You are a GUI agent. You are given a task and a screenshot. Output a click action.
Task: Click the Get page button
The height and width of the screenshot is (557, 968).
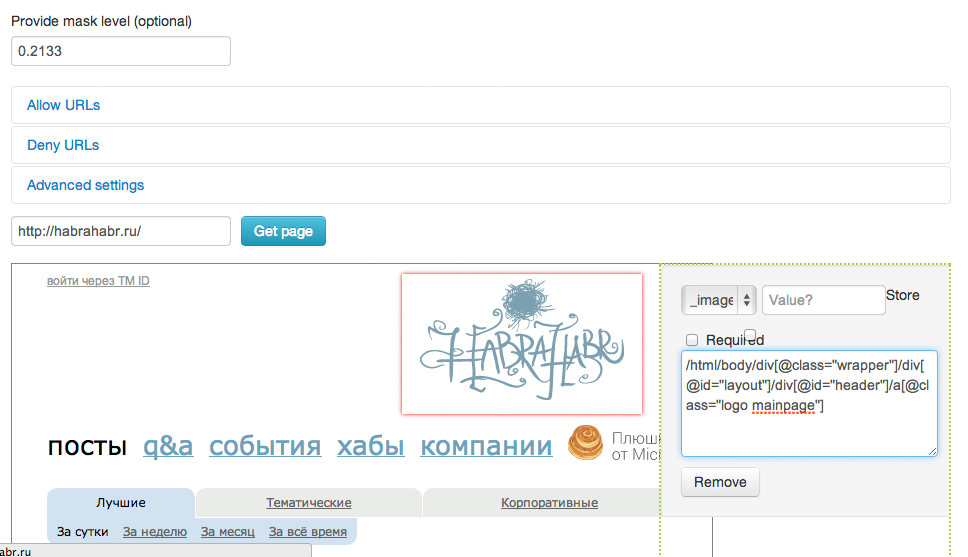(x=283, y=231)
